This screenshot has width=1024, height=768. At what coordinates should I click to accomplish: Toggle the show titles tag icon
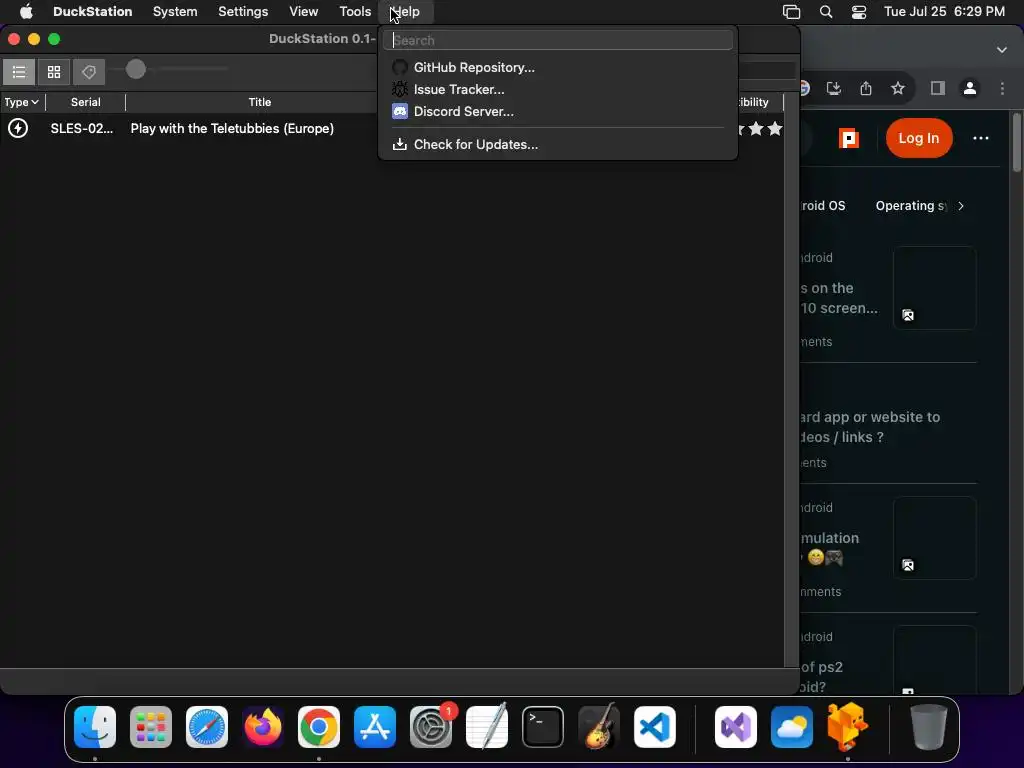point(89,71)
